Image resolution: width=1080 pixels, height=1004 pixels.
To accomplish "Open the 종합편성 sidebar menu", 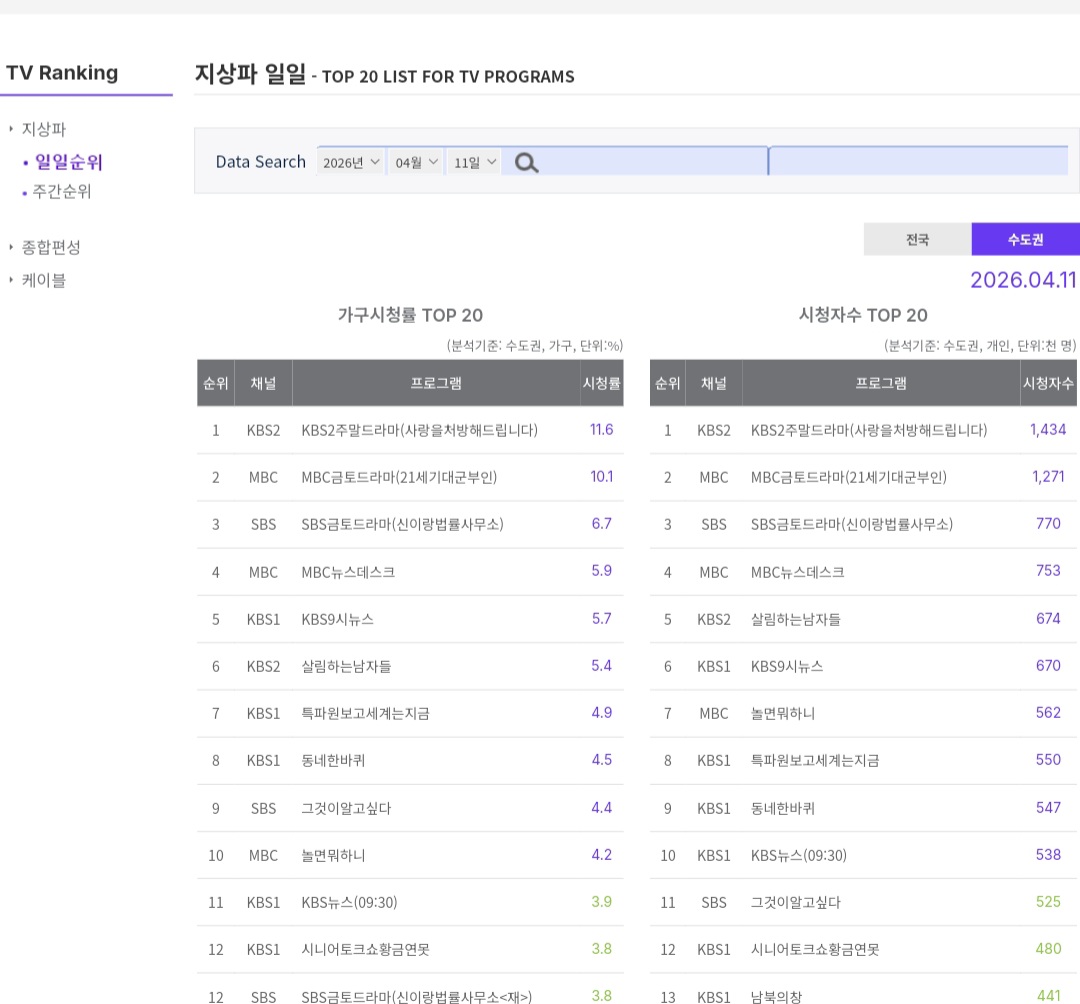I will click(x=51, y=247).
